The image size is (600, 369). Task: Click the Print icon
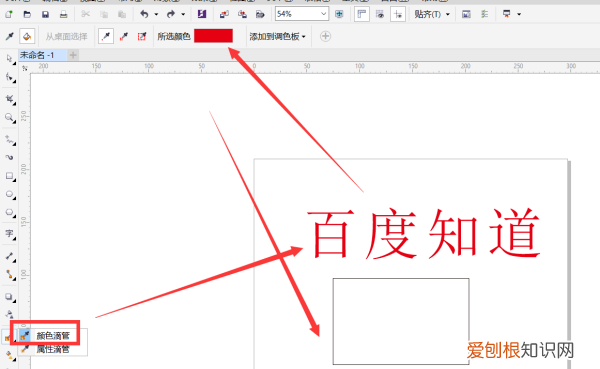(x=64, y=15)
